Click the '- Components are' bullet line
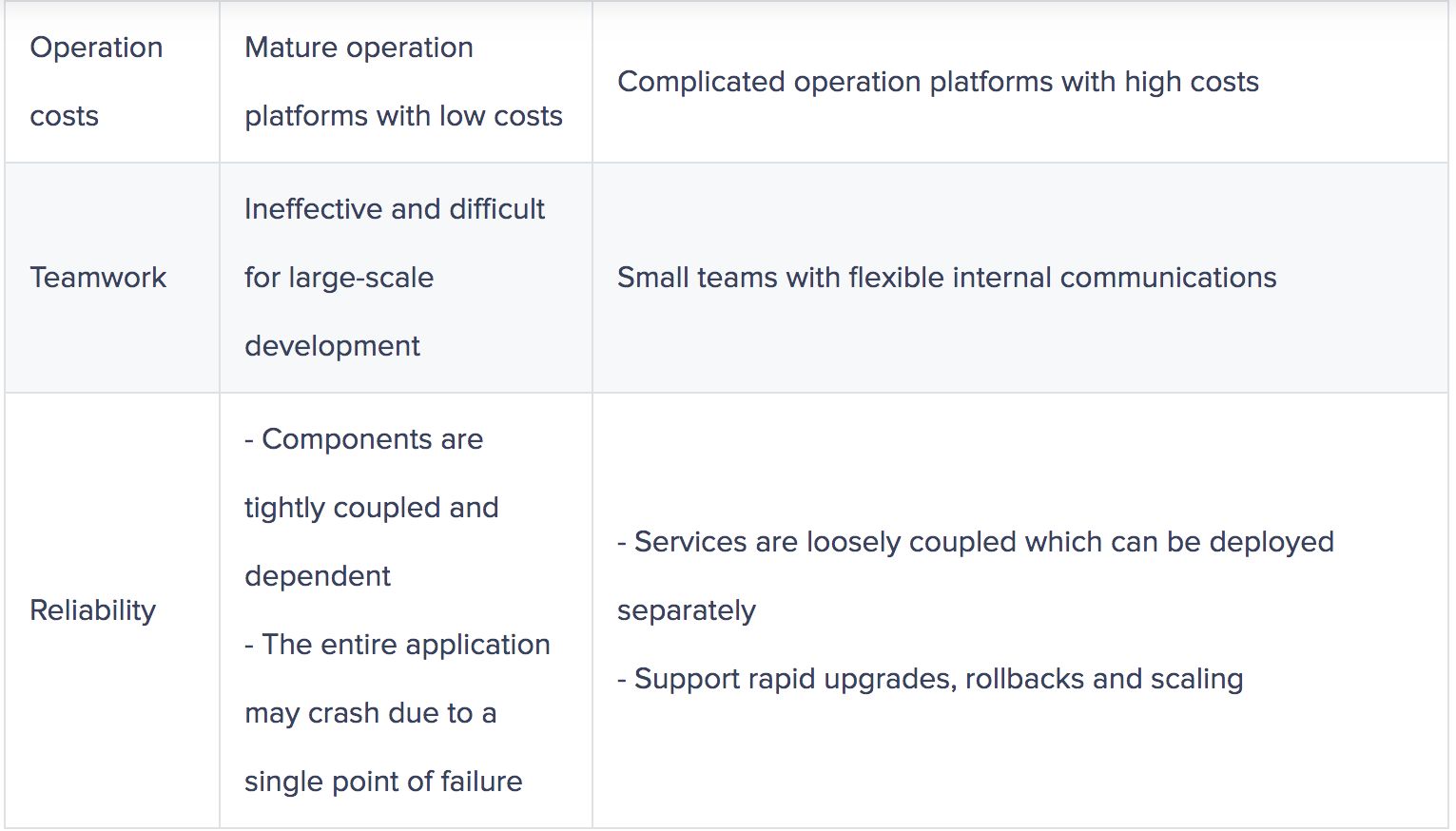This screenshot has width=1456, height=831. 363,439
